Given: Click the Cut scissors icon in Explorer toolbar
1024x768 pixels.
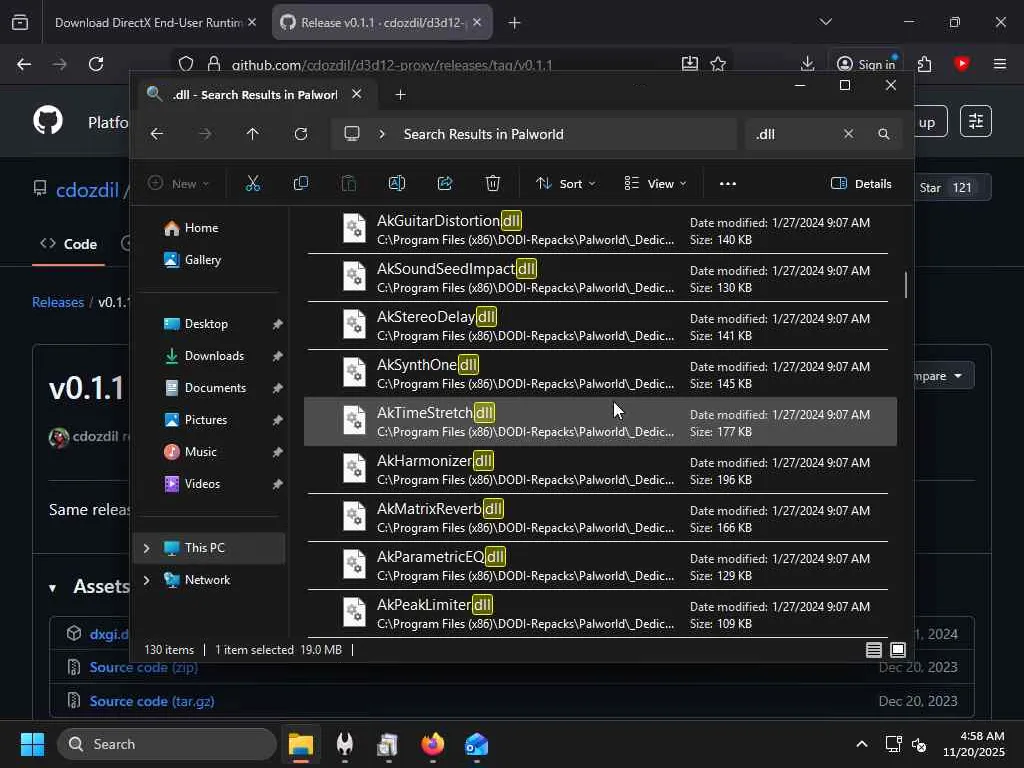Looking at the screenshot, I should pos(253,184).
